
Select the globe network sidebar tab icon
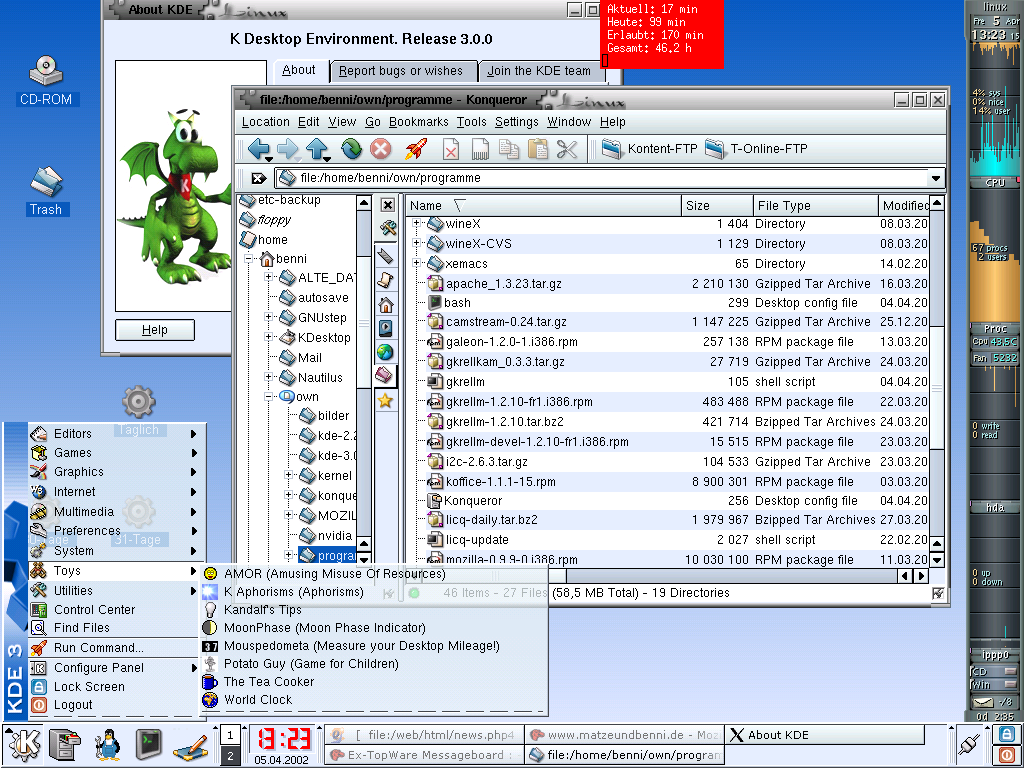(385, 352)
